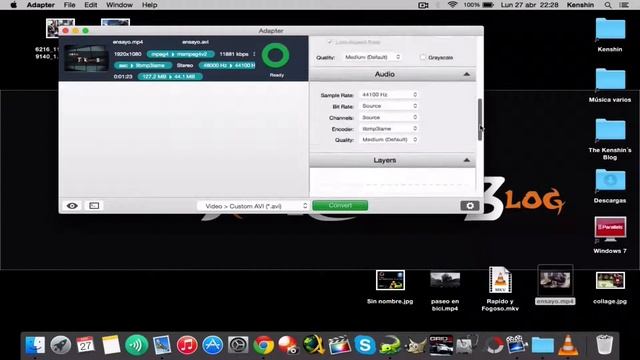The width and height of the screenshot is (640, 360).
Task: Open the Help menu
Action: (x=149, y=5)
